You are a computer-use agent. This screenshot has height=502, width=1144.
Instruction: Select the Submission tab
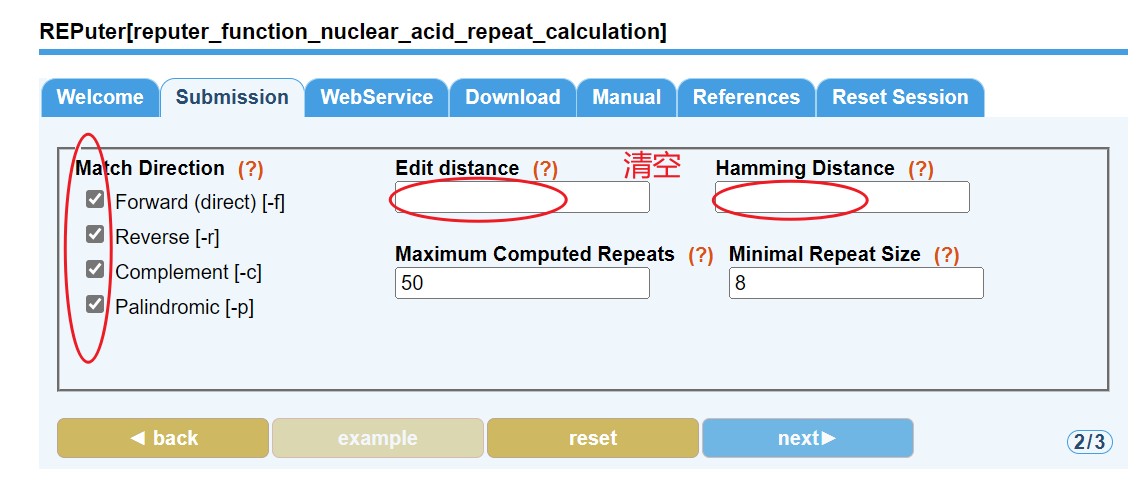coord(232,98)
